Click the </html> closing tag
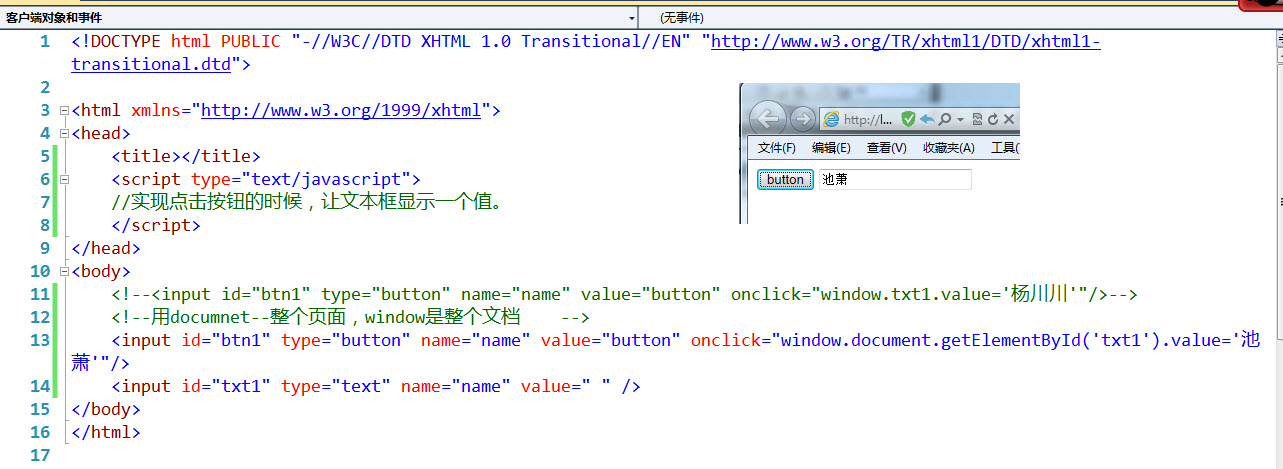This screenshot has width=1283, height=469. tap(106, 432)
